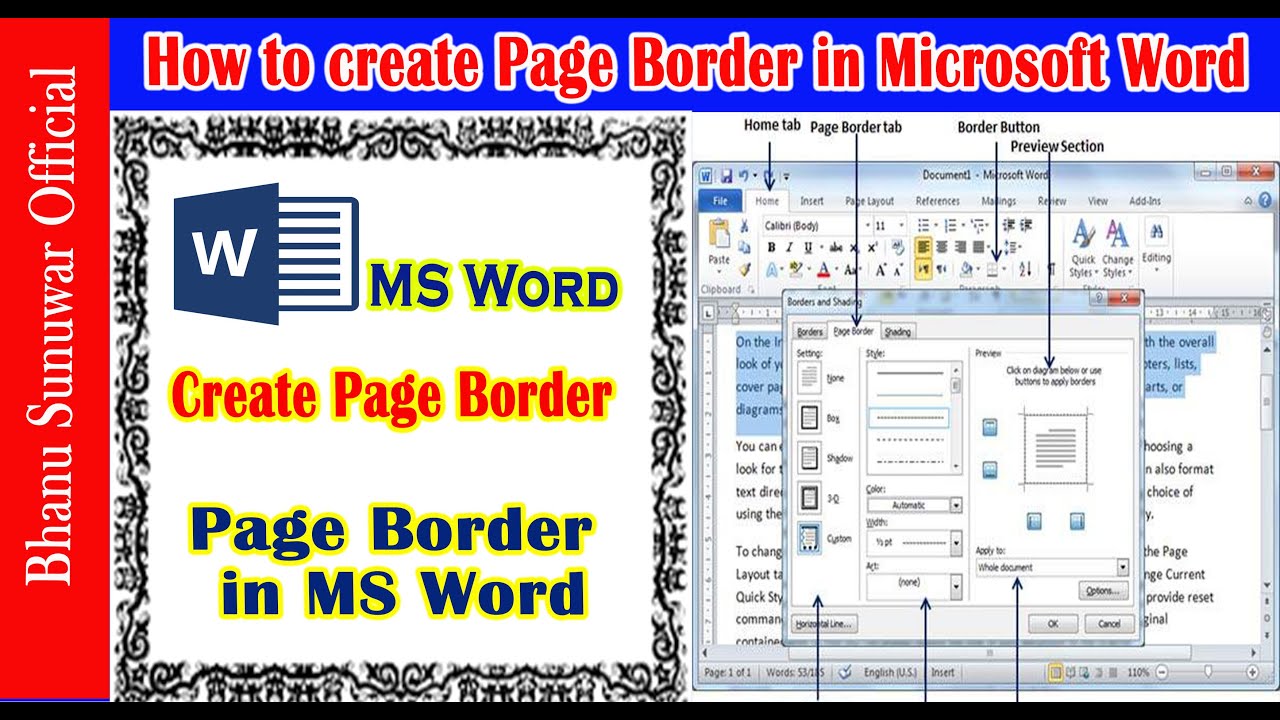Click Cancel in Borders and Shading dialog
Viewport: 1280px width, 720px height.
click(1110, 623)
